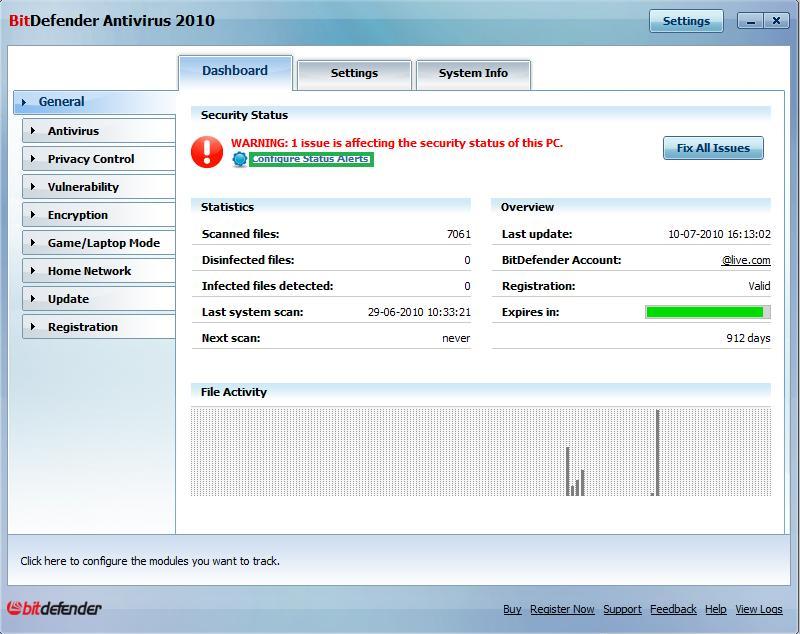Select General in the sidebar
Screen dimensions: 800x634
coord(95,102)
